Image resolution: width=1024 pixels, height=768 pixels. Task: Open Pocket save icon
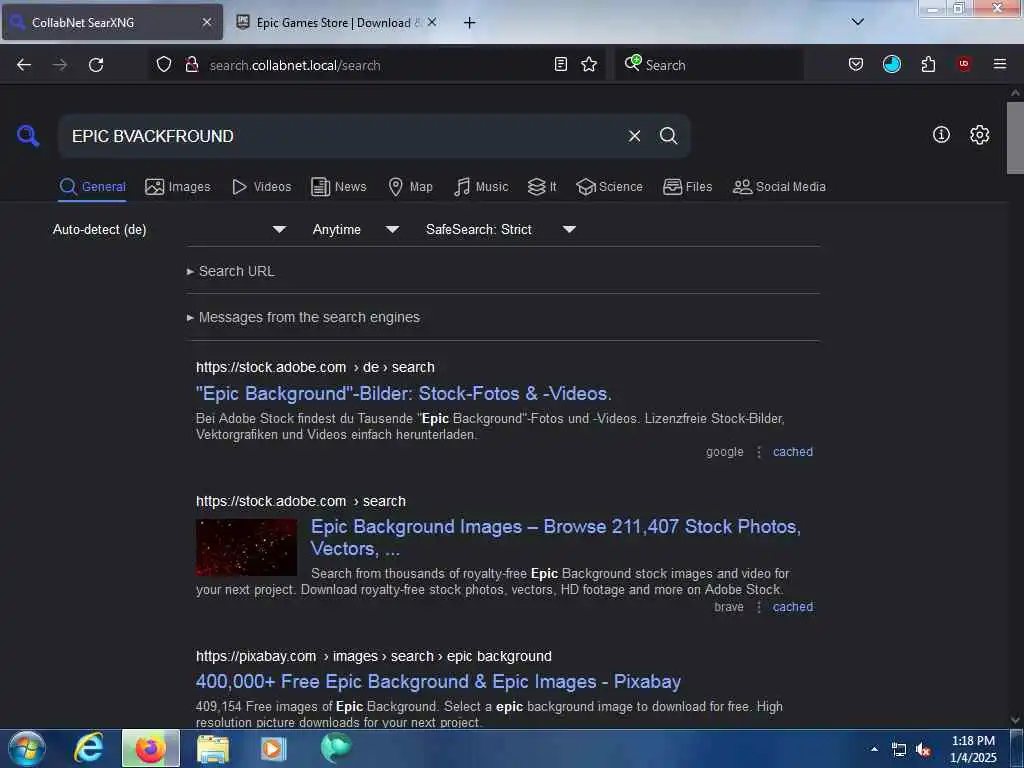856,64
